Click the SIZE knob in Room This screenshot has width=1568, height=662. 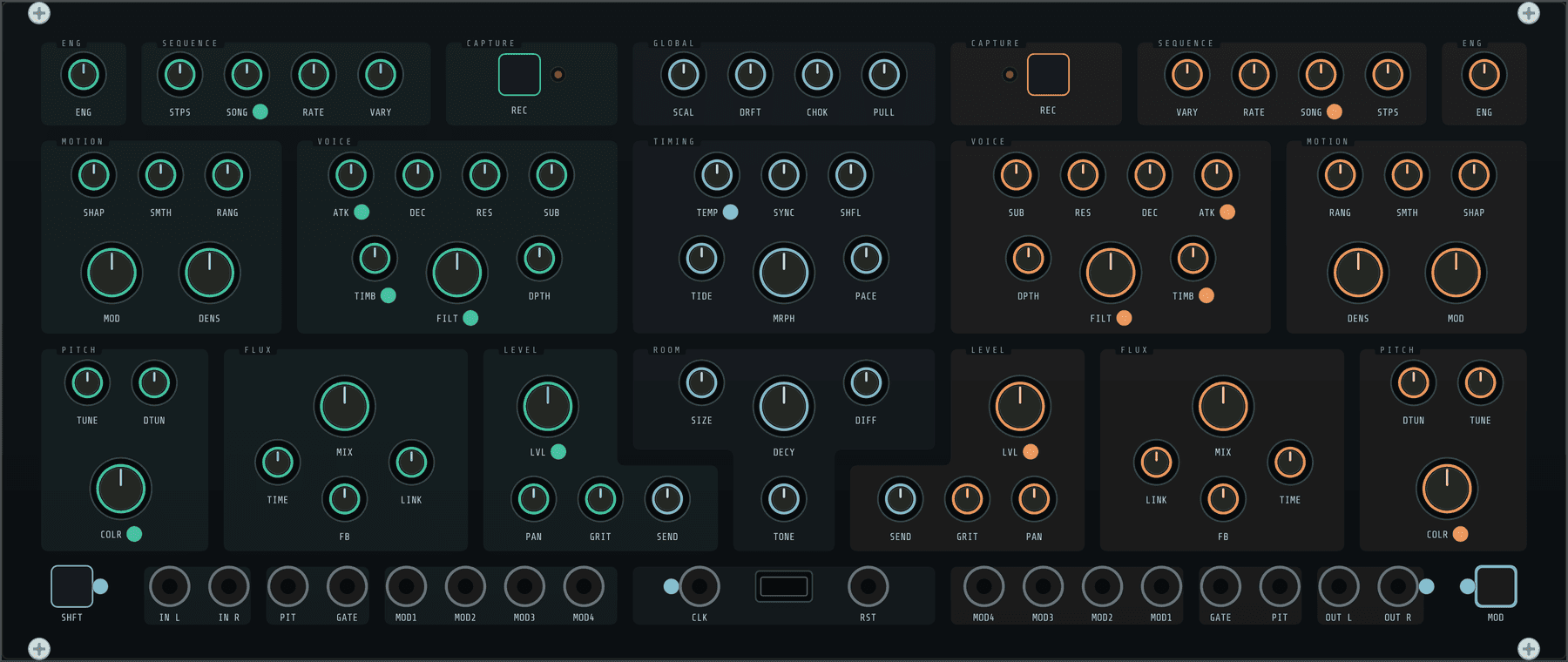click(701, 382)
